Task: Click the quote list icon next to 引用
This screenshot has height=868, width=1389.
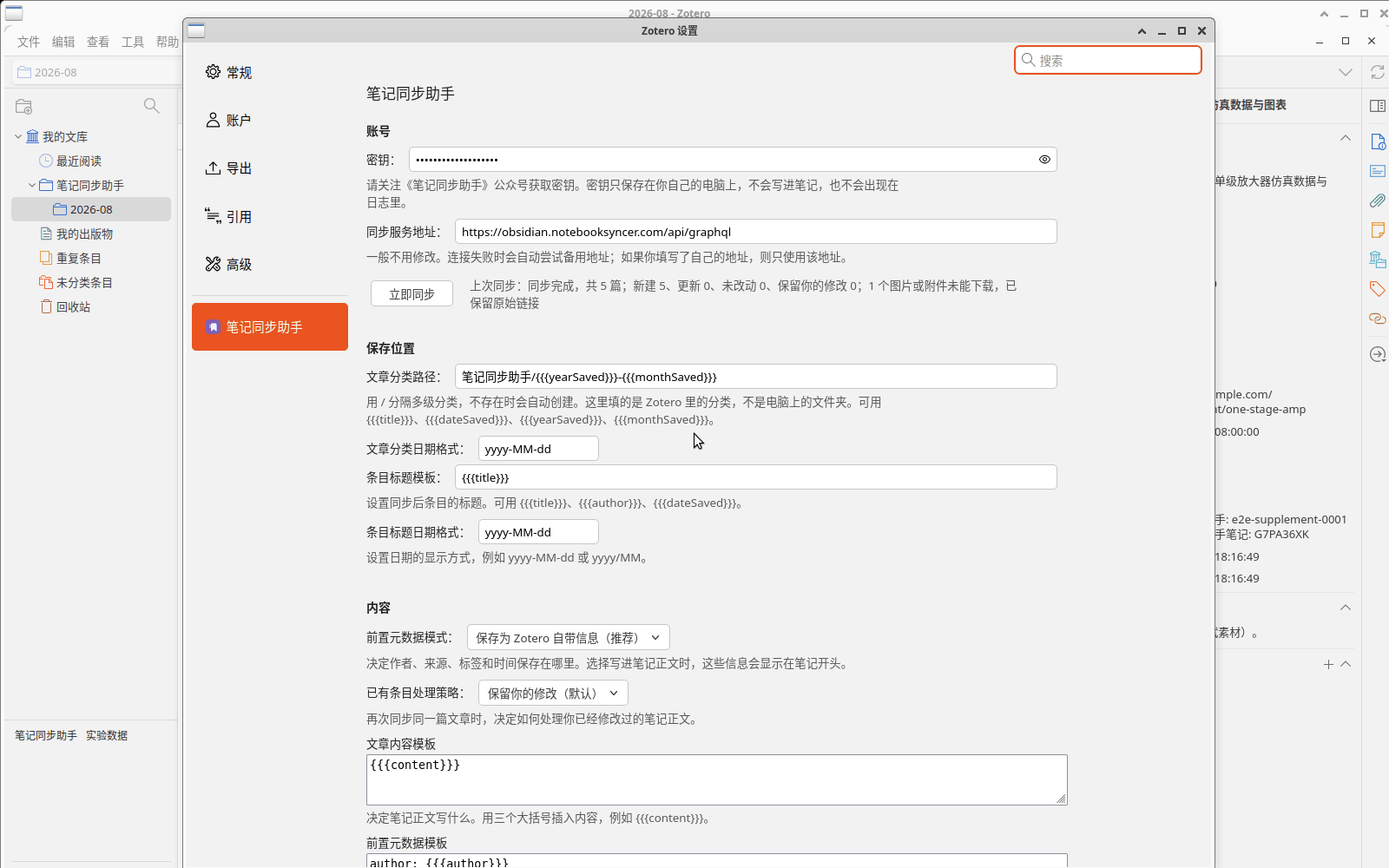Action: (x=213, y=216)
